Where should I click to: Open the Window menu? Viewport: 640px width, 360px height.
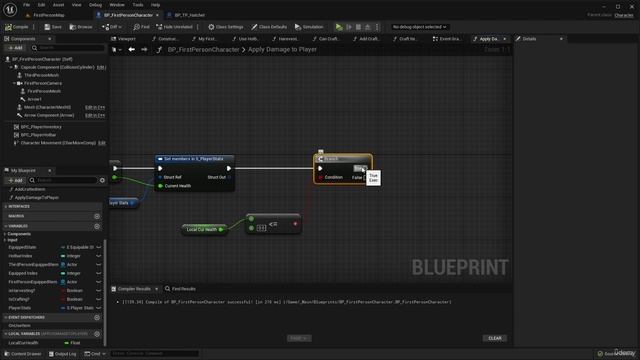click(117, 5)
